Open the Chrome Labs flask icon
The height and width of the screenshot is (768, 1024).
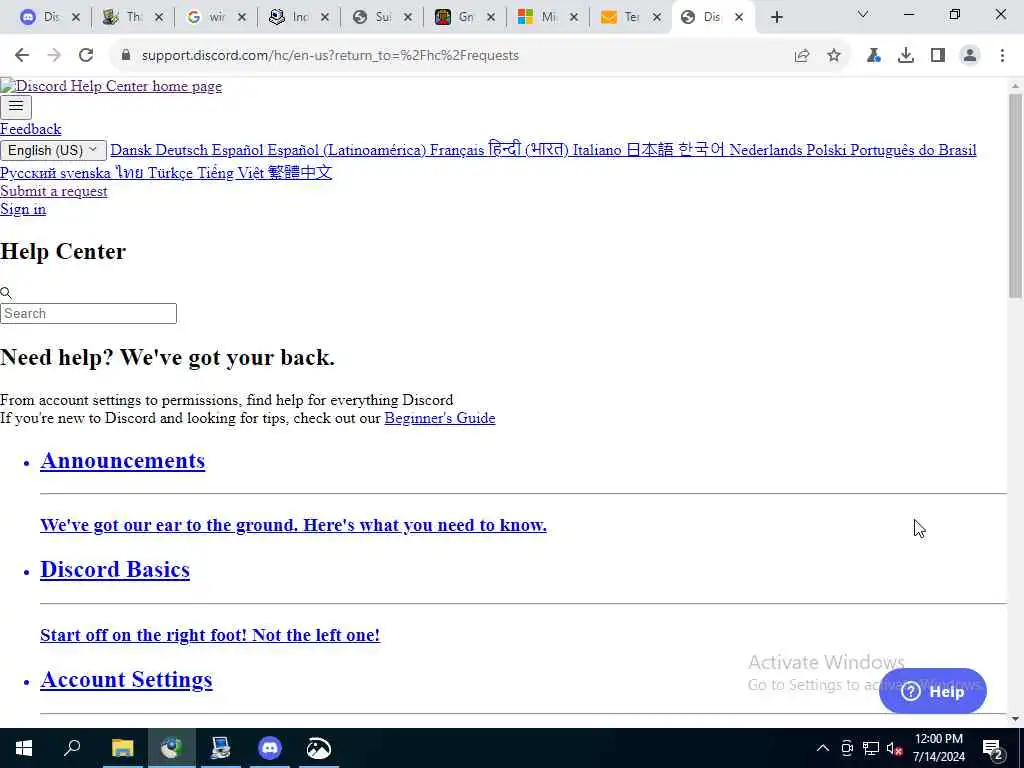pyautogui.click(x=874, y=56)
